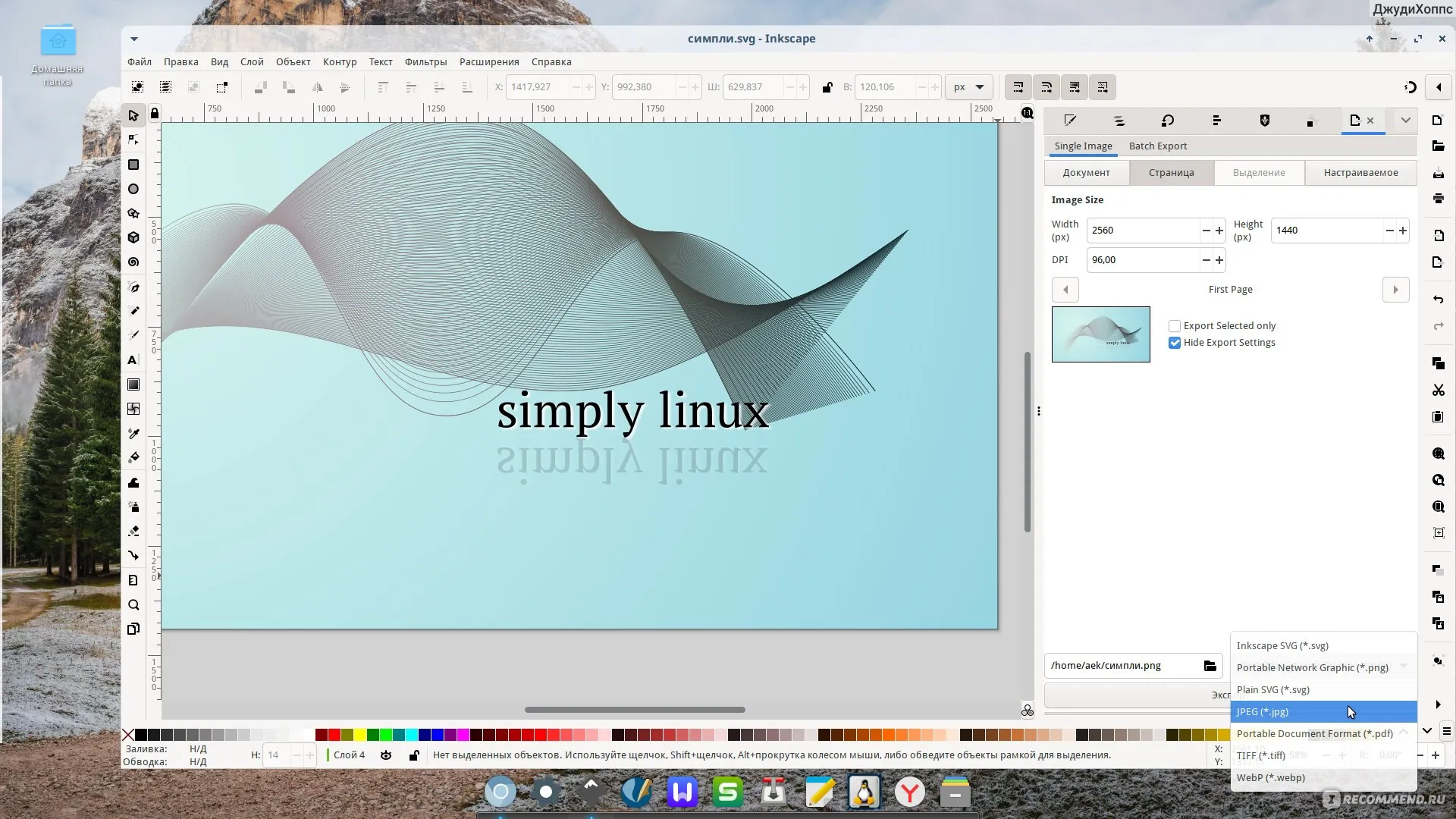
Task: Pick the black color swatch in palette
Action: [x=141, y=734]
